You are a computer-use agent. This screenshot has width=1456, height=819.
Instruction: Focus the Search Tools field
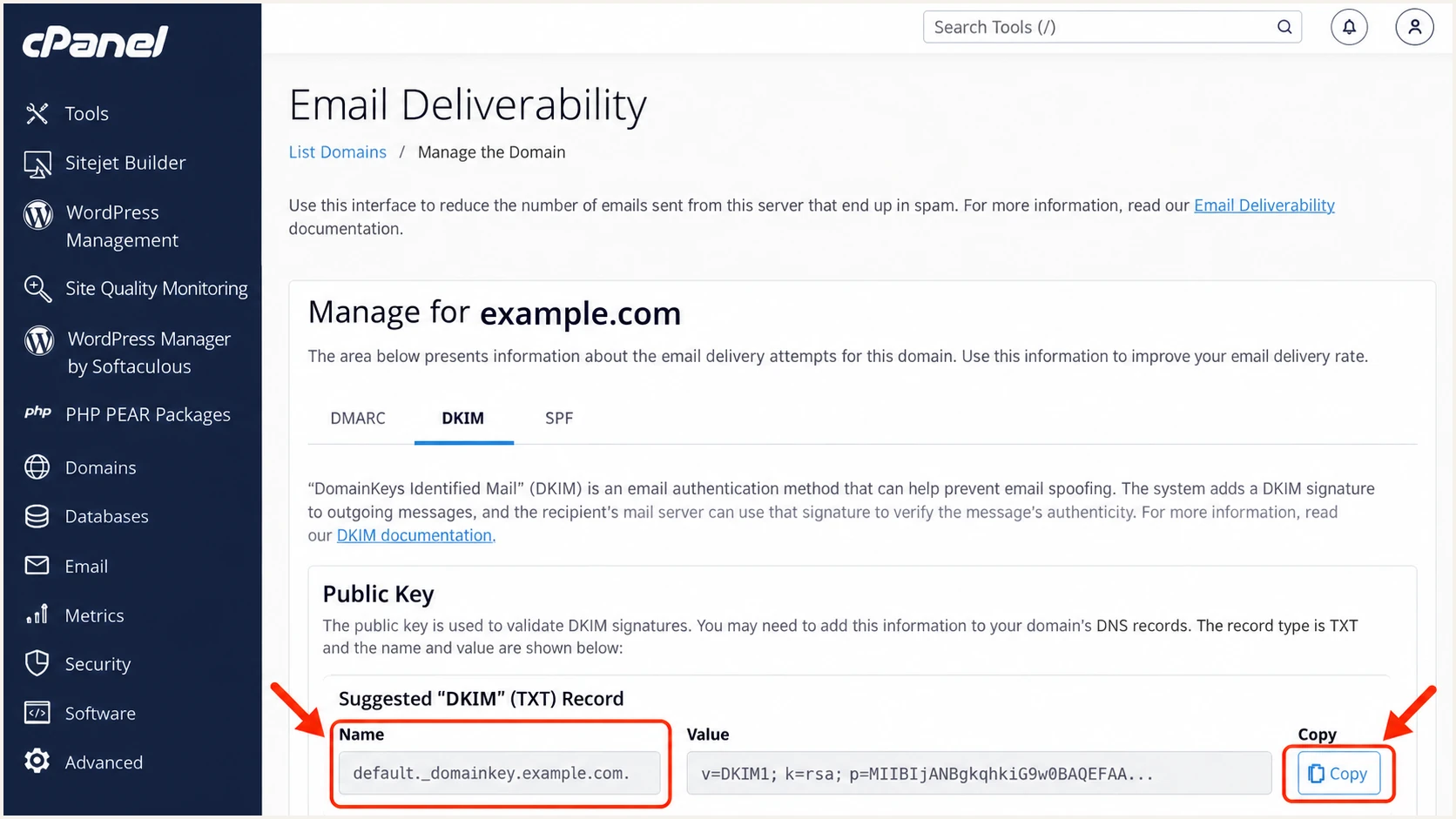click(1112, 27)
